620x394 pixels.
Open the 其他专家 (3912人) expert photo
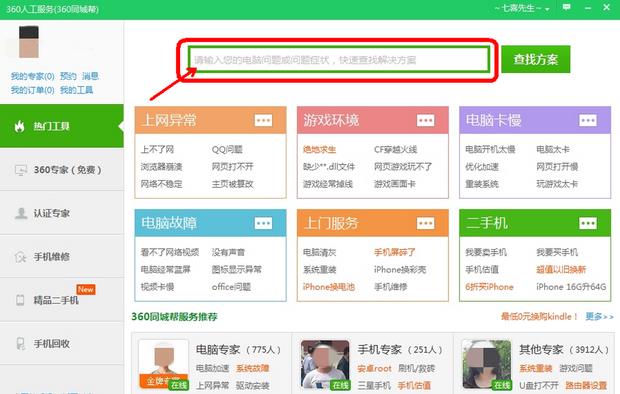(x=487, y=364)
